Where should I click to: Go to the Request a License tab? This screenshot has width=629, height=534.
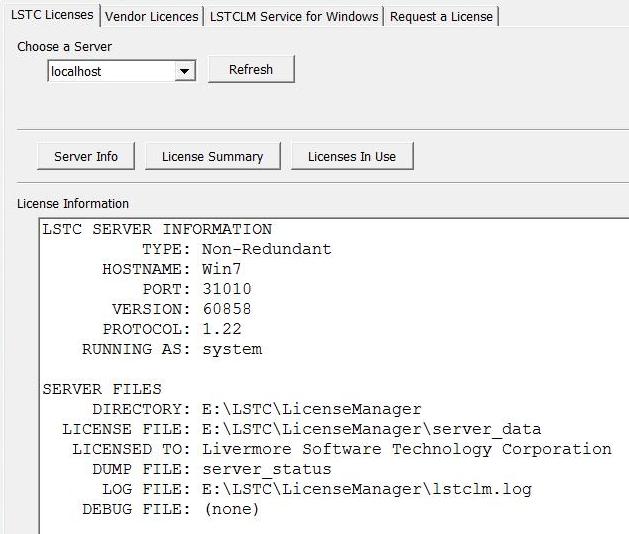pos(441,16)
